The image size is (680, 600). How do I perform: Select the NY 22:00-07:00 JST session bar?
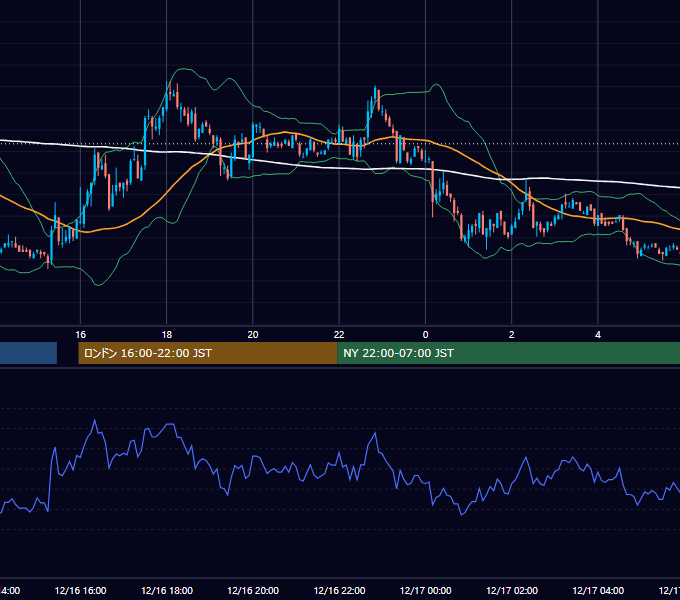(508, 353)
